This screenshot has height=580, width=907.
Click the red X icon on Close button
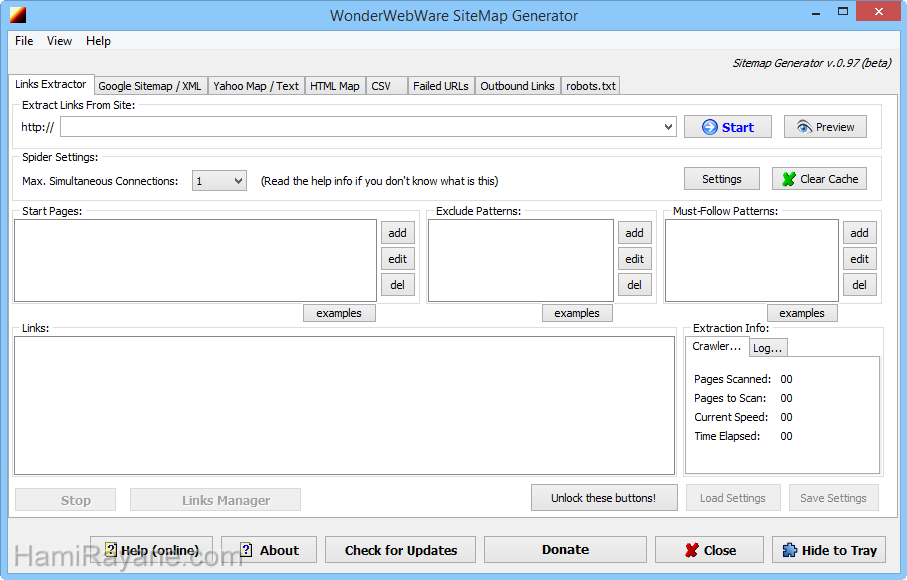(x=691, y=551)
